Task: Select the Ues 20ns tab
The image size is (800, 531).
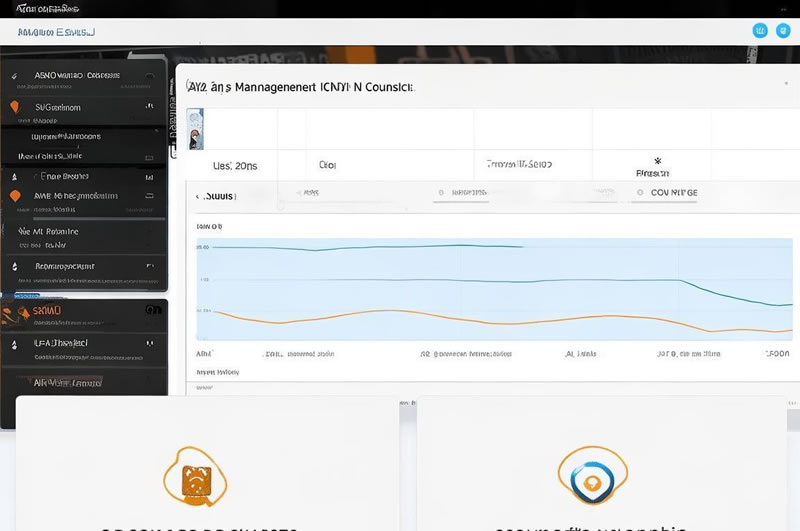Action: pyautogui.click(x=235, y=165)
